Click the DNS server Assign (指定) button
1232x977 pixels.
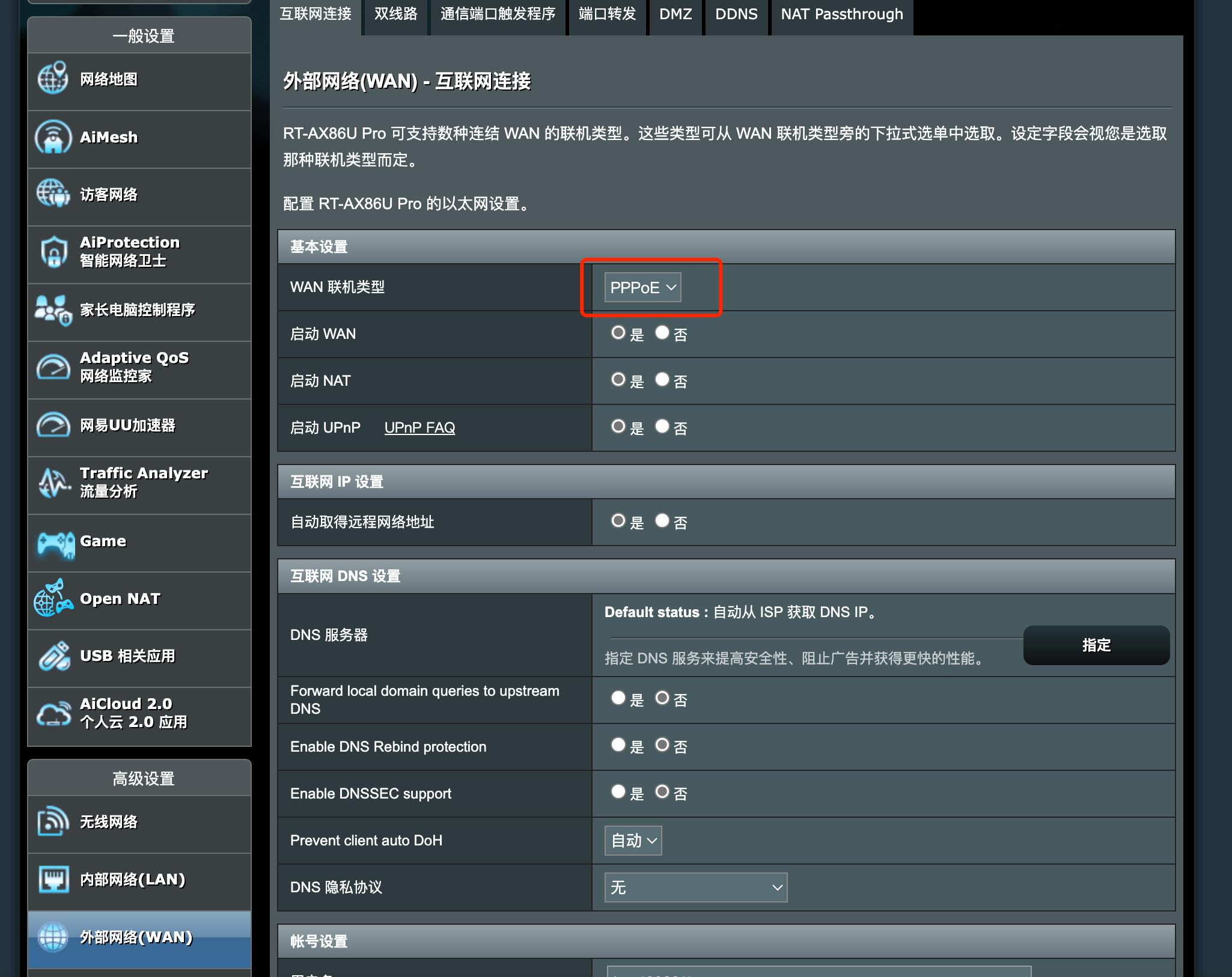[x=1096, y=645]
